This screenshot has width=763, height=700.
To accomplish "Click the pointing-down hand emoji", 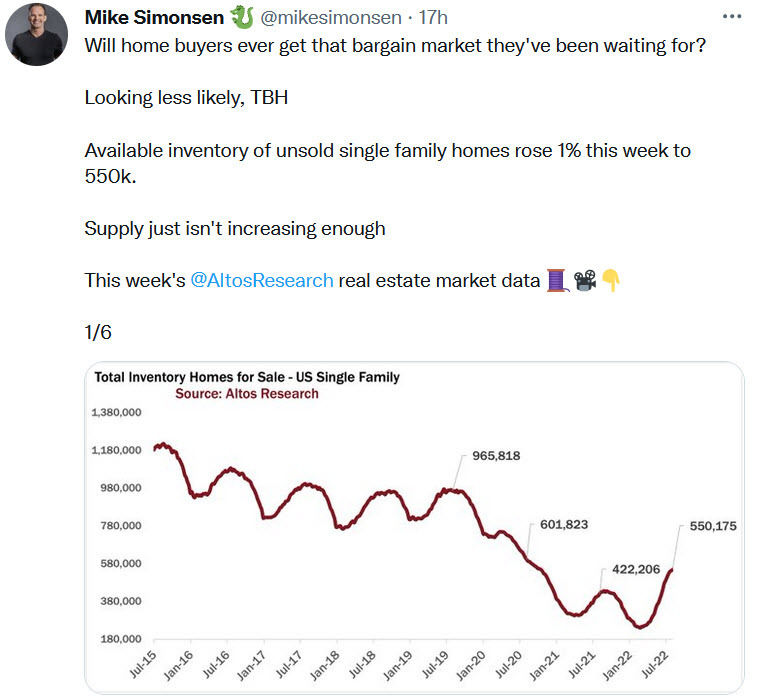I will coord(611,281).
